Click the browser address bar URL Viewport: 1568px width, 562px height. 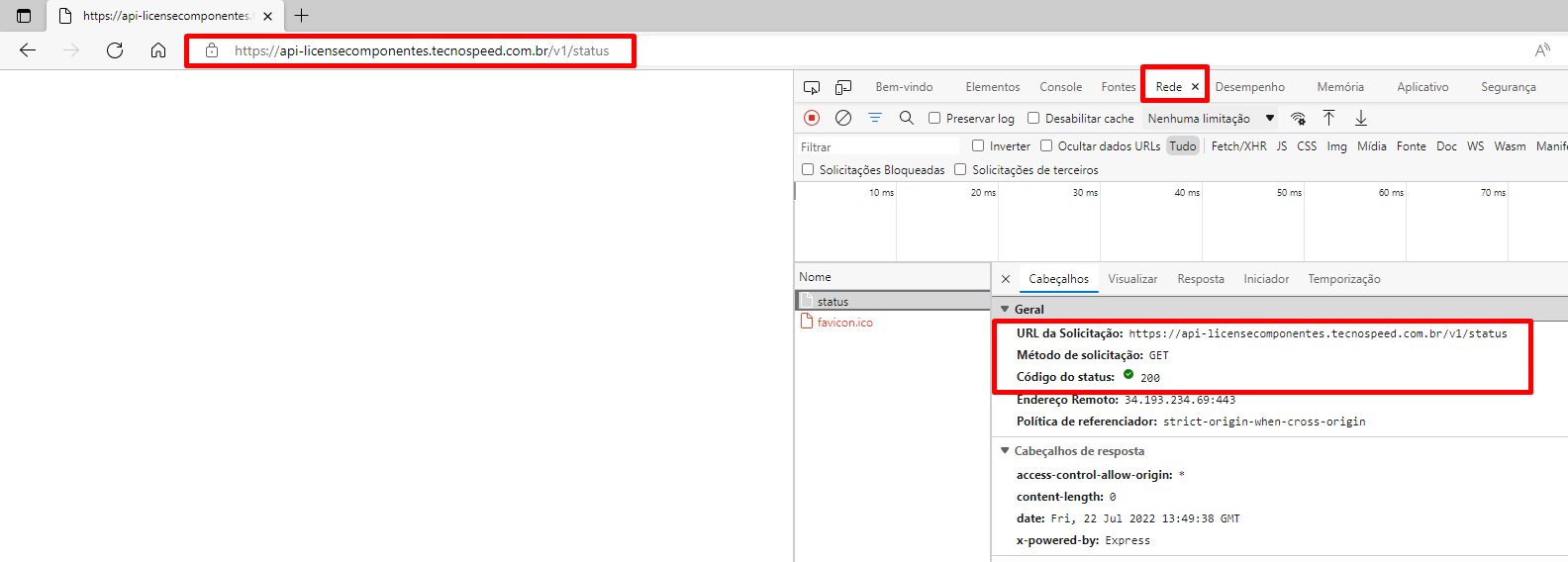(x=422, y=50)
